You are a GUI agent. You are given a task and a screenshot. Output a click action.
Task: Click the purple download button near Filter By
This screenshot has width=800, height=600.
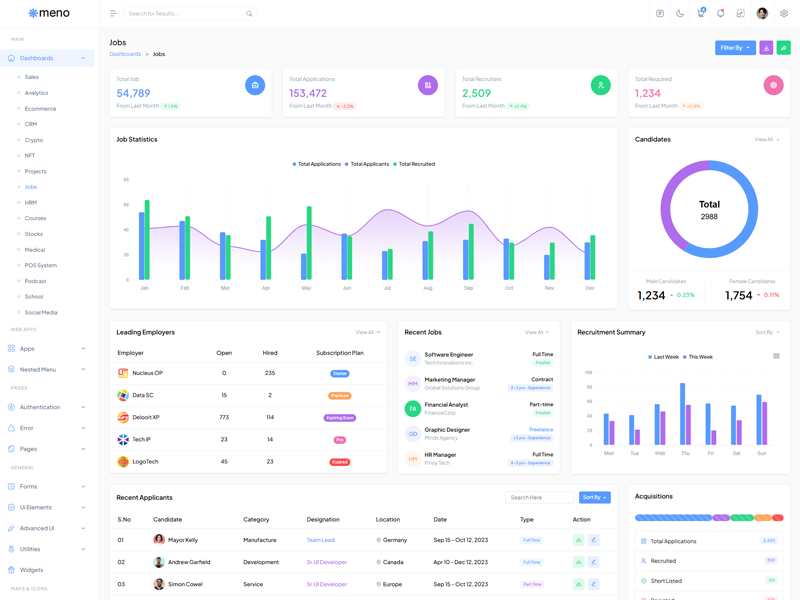766,48
